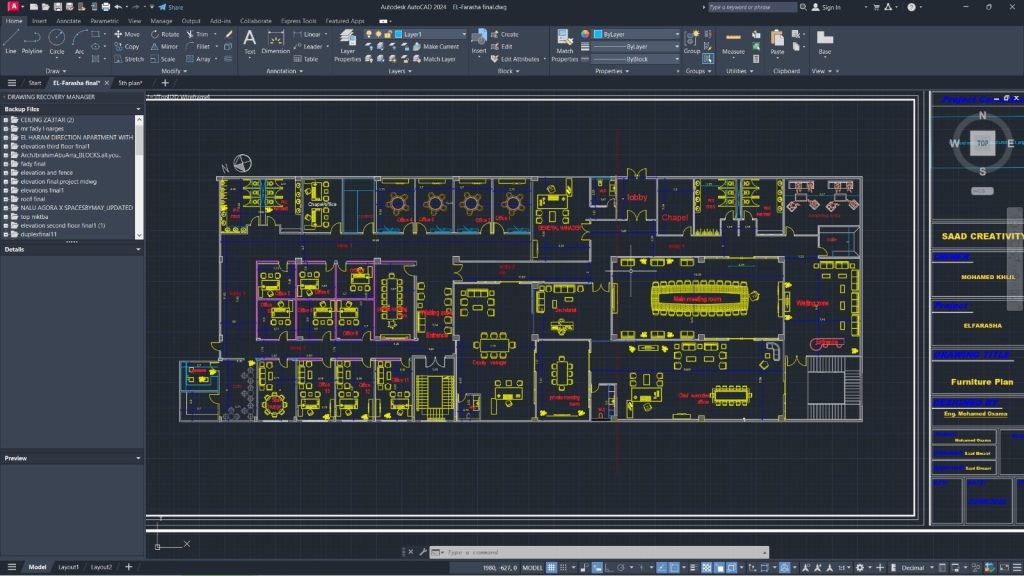Click Sign In
1024x576 pixels.
click(826, 7)
